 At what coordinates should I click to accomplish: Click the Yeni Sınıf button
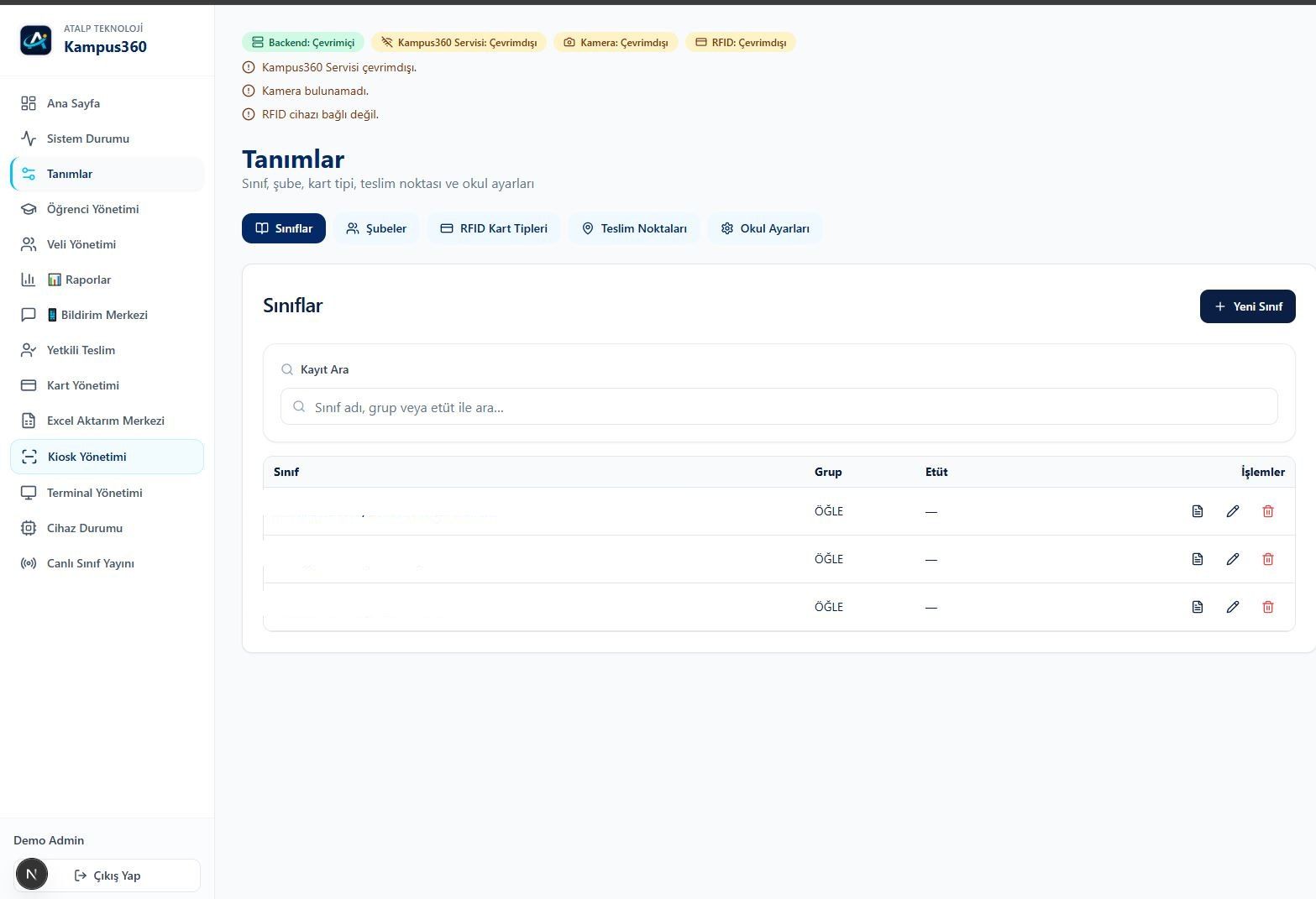1247,306
